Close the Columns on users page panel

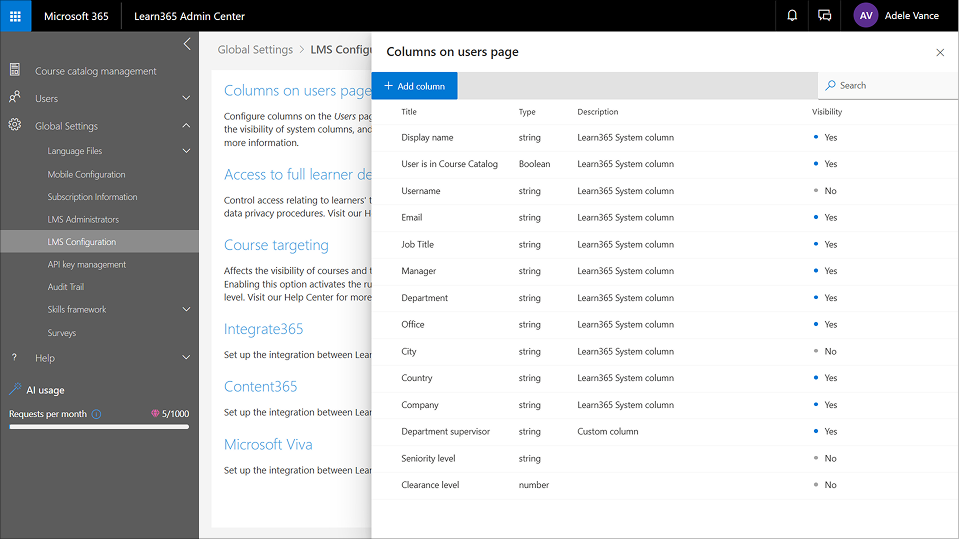pos(939,52)
